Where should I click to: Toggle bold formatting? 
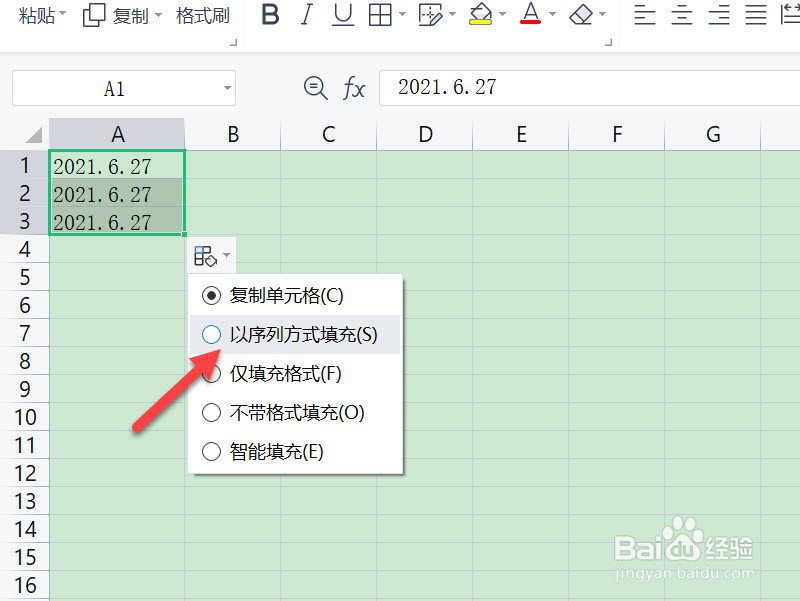[x=270, y=15]
